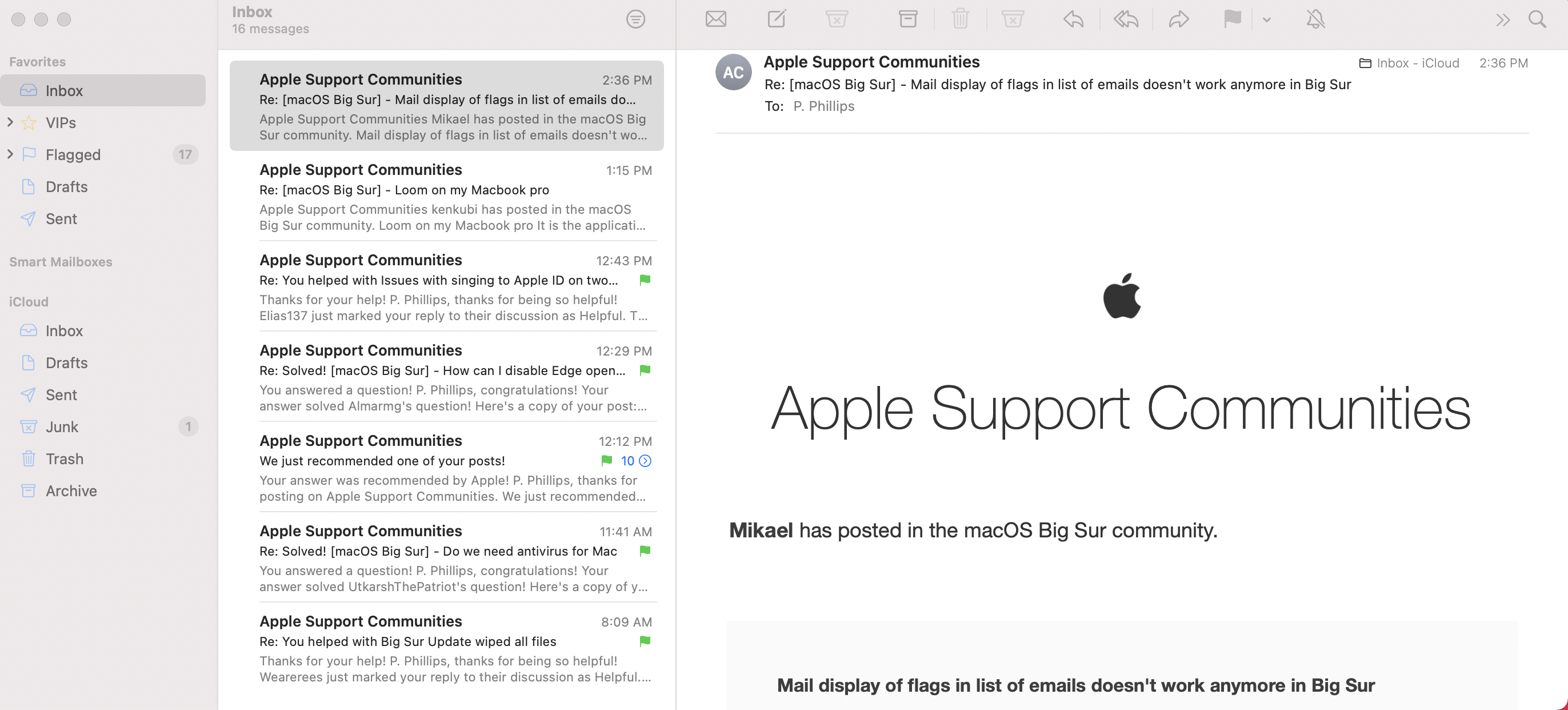Expand the 10-message thread count
The image size is (1568, 710).
(x=645, y=461)
